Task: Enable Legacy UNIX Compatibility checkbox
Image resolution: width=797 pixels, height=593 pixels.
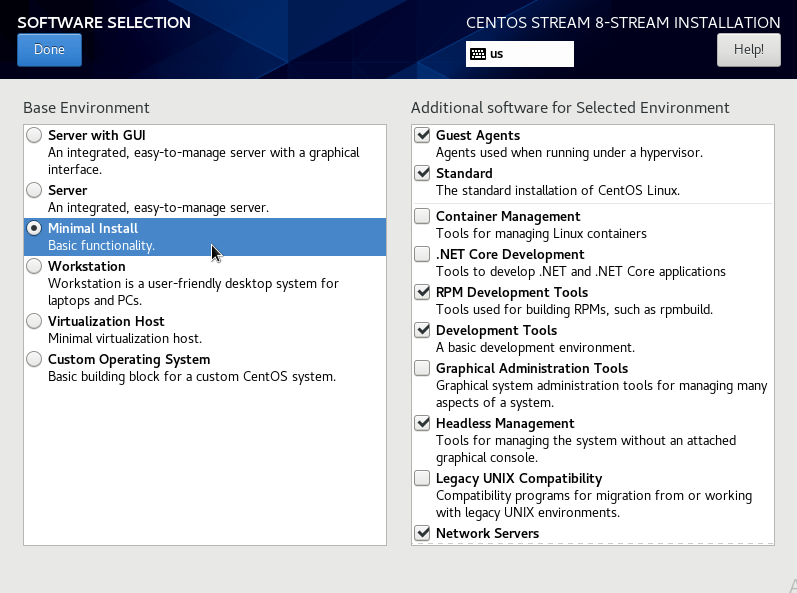Action: click(422, 478)
